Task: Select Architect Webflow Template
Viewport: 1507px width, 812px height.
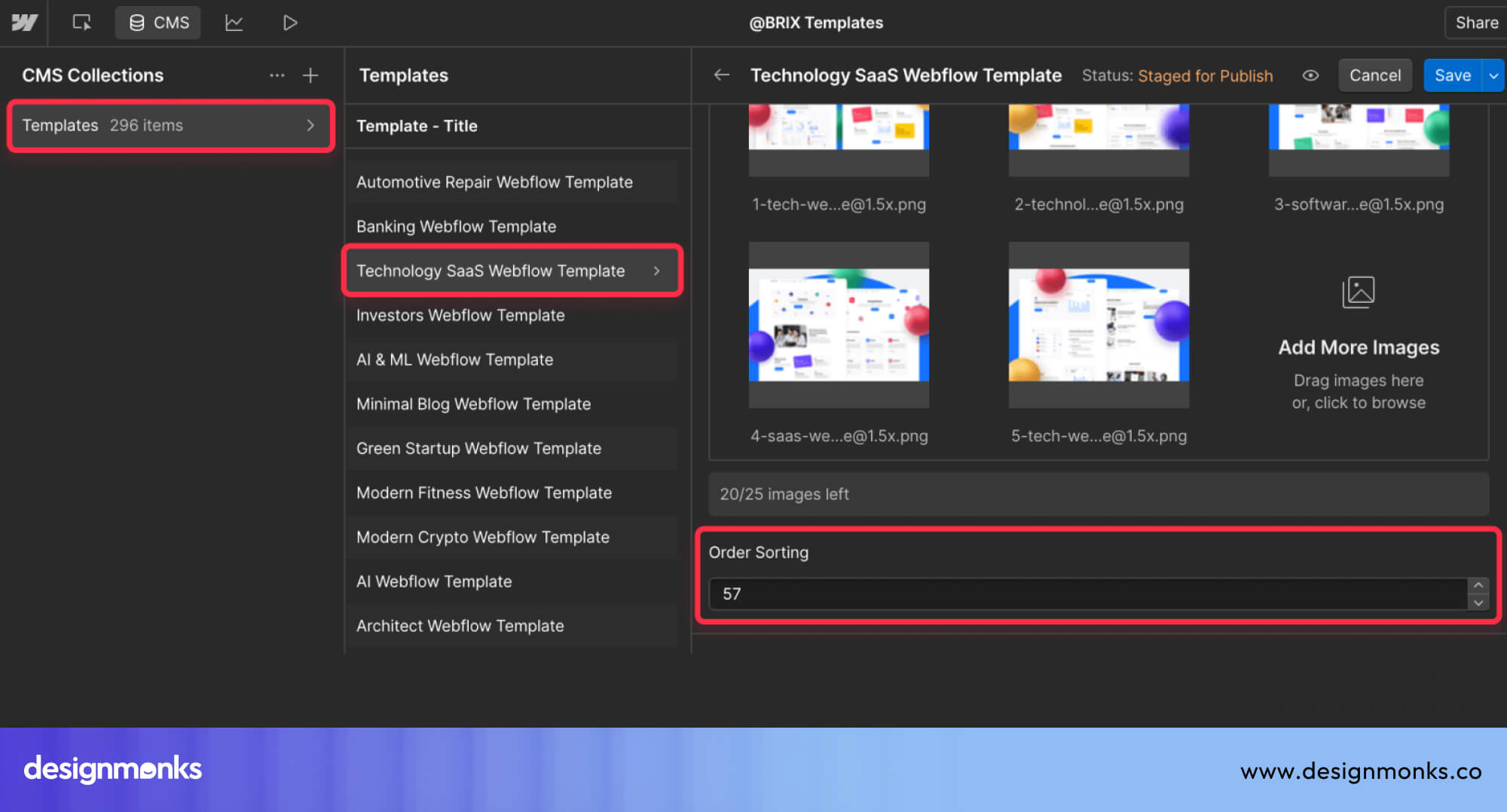Action: (x=512, y=627)
